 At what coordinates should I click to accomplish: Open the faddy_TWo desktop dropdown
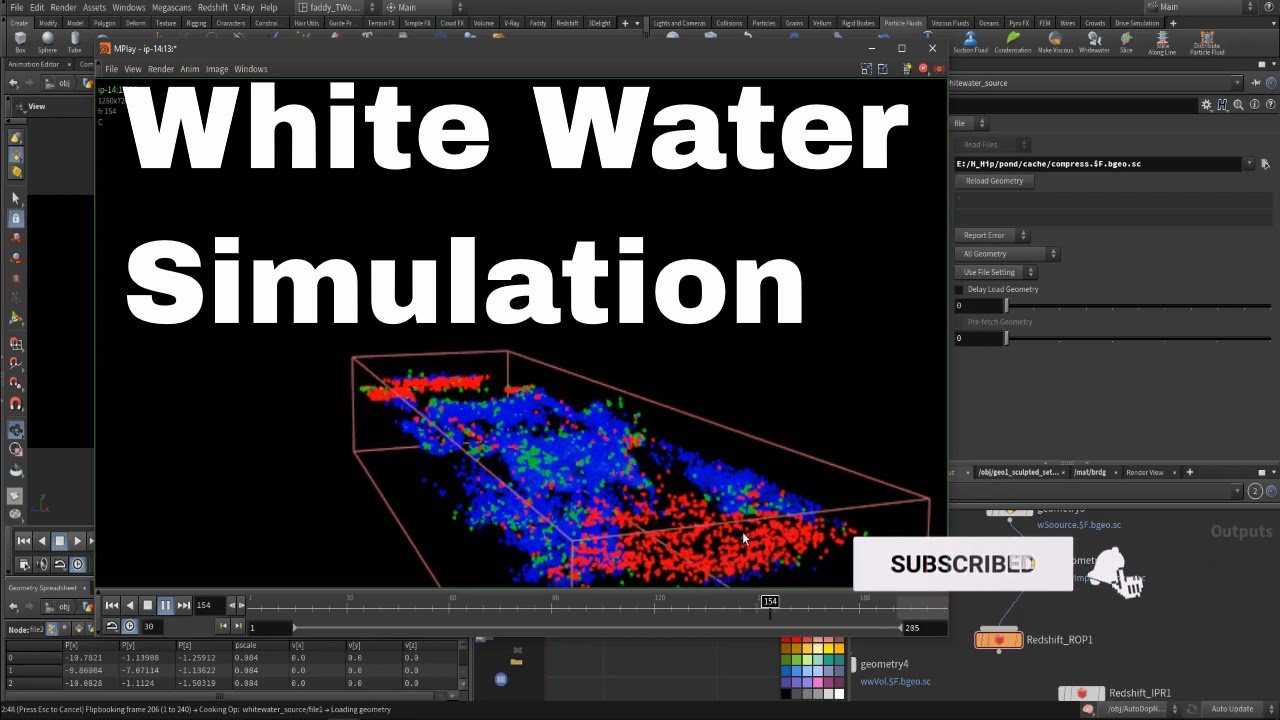(x=336, y=7)
